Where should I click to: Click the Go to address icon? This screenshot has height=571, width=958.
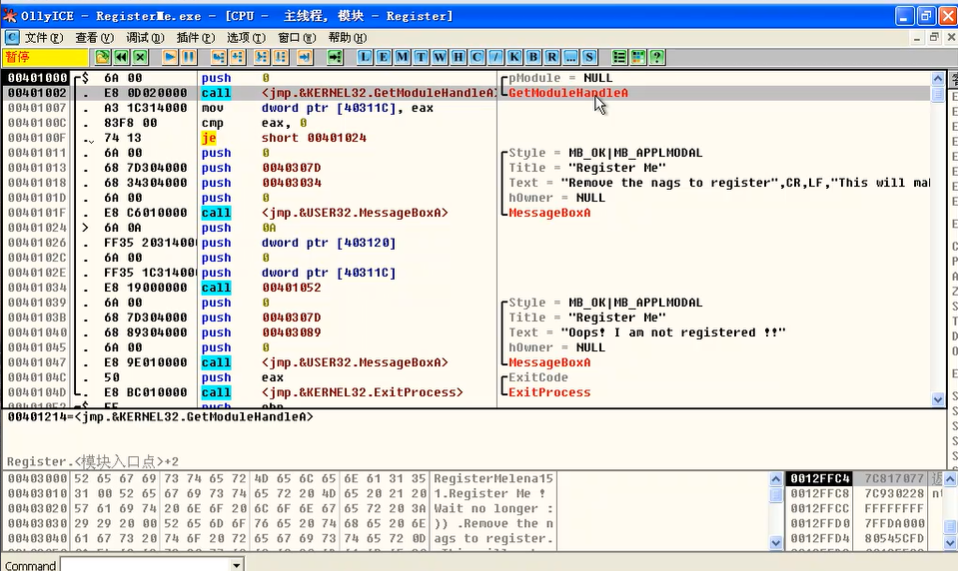[x=335, y=57]
